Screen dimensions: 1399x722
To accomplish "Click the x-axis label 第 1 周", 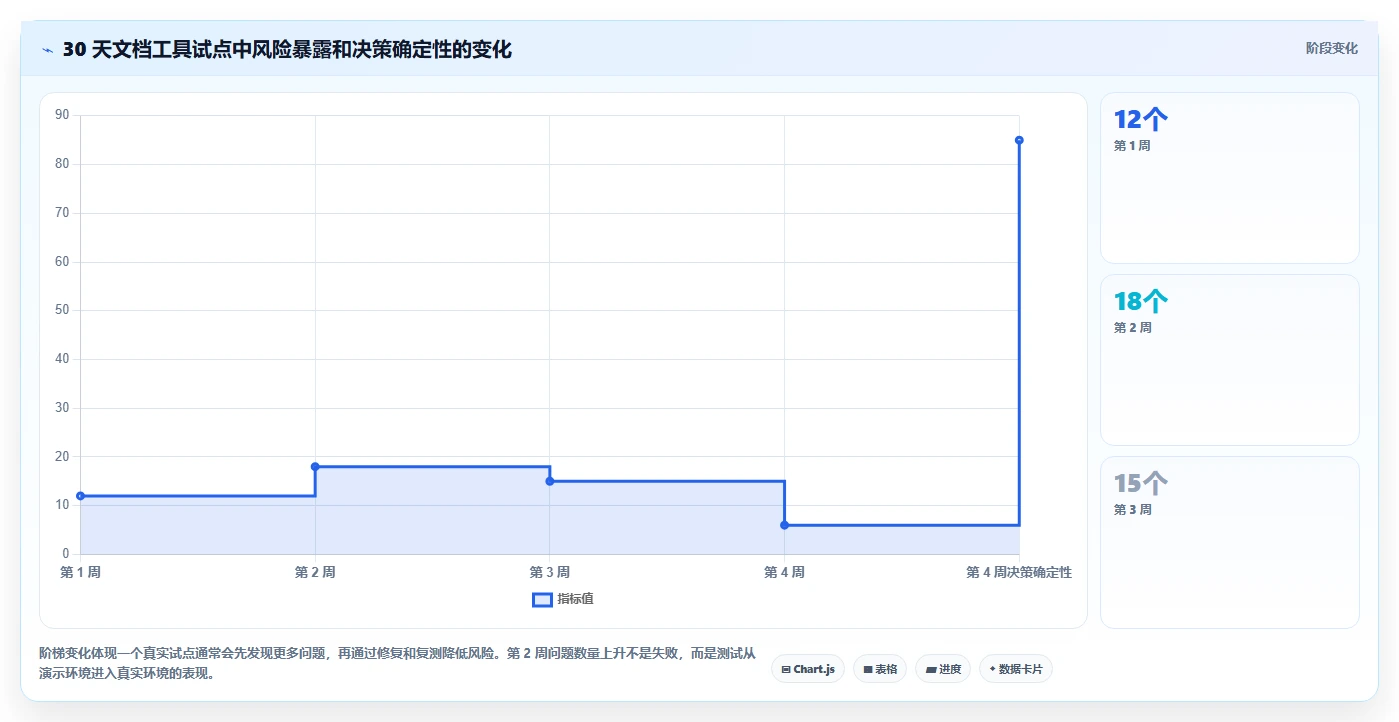I will (80, 572).
